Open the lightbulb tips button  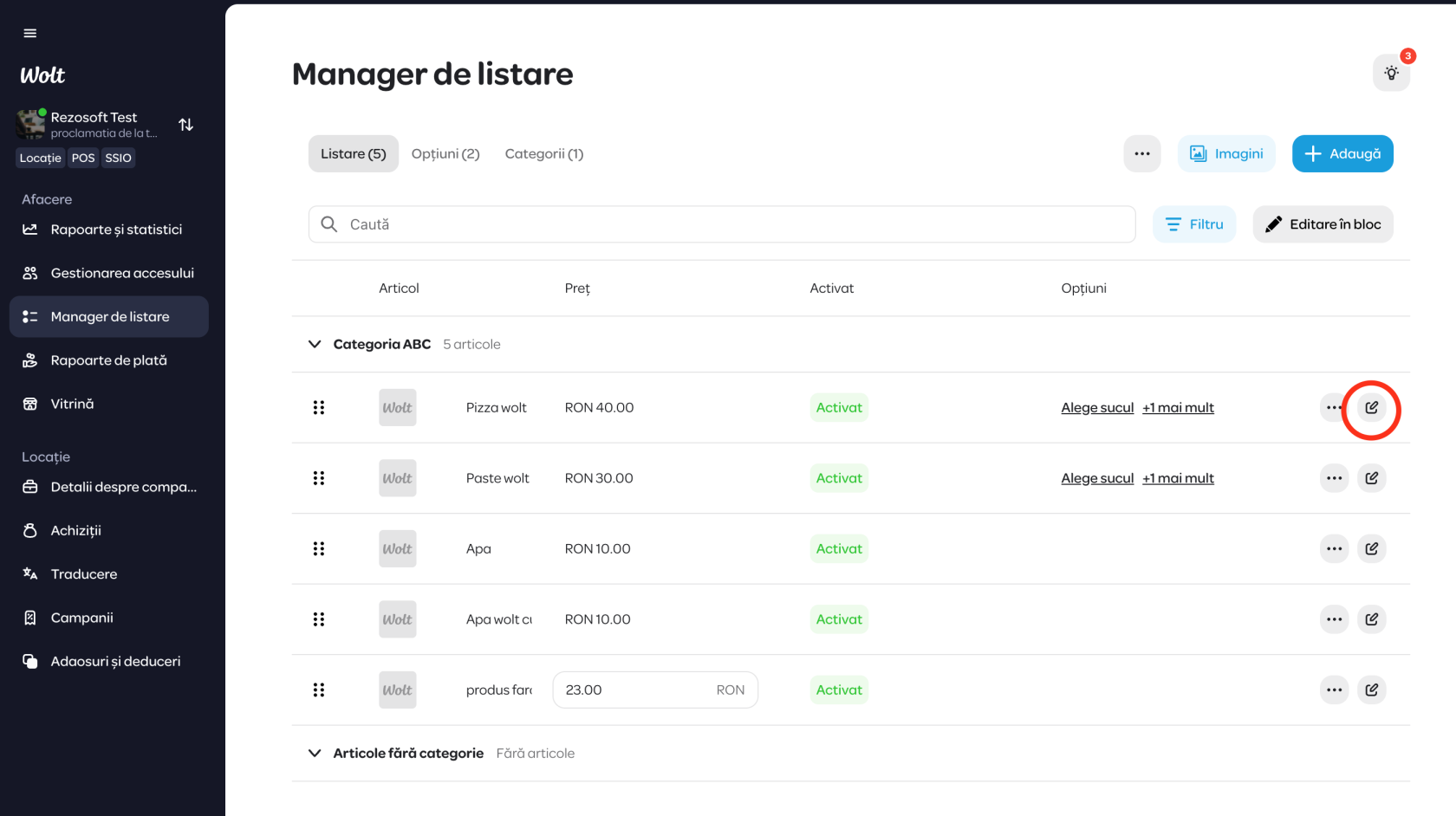pos(1391,73)
